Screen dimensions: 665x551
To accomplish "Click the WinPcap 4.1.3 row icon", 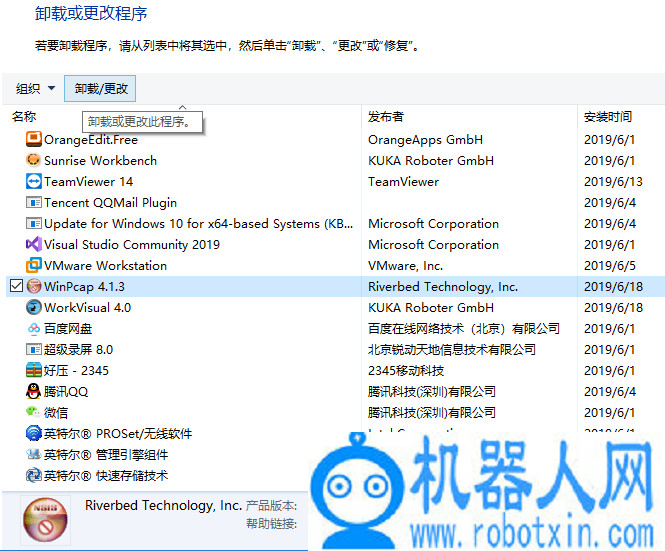I will [x=34, y=286].
